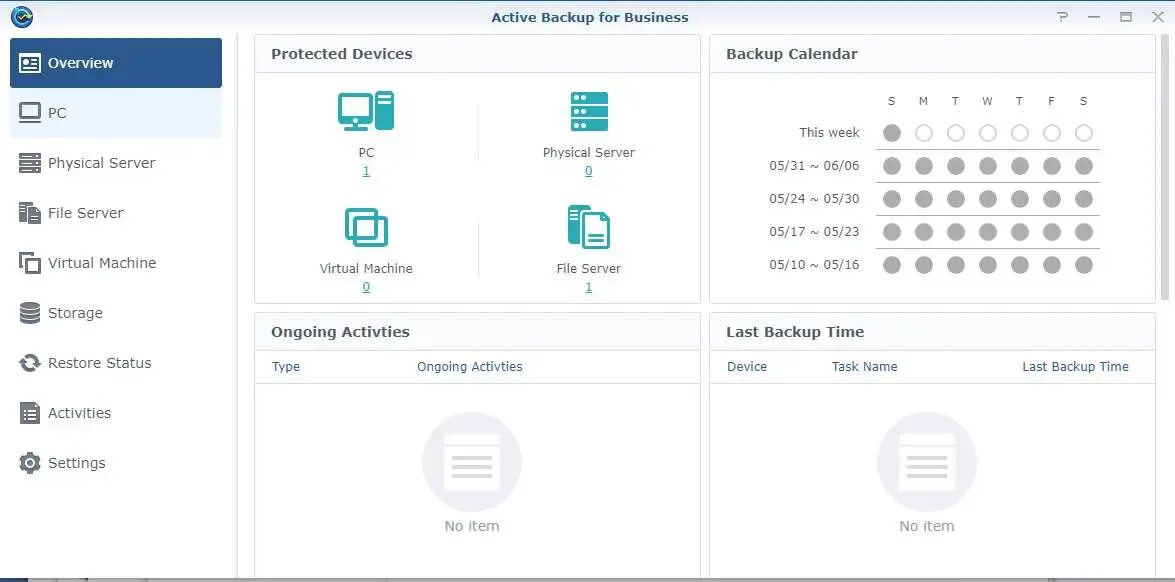This screenshot has width=1175, height=582.
Task: Open the Virtual Machine section
Action: [116, 263]
